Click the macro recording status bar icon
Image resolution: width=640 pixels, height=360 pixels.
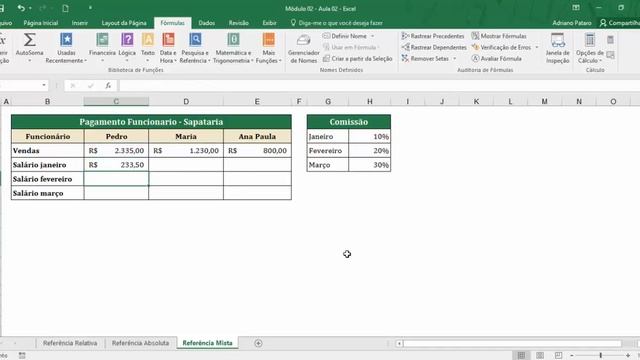click(x=22, y=356)
